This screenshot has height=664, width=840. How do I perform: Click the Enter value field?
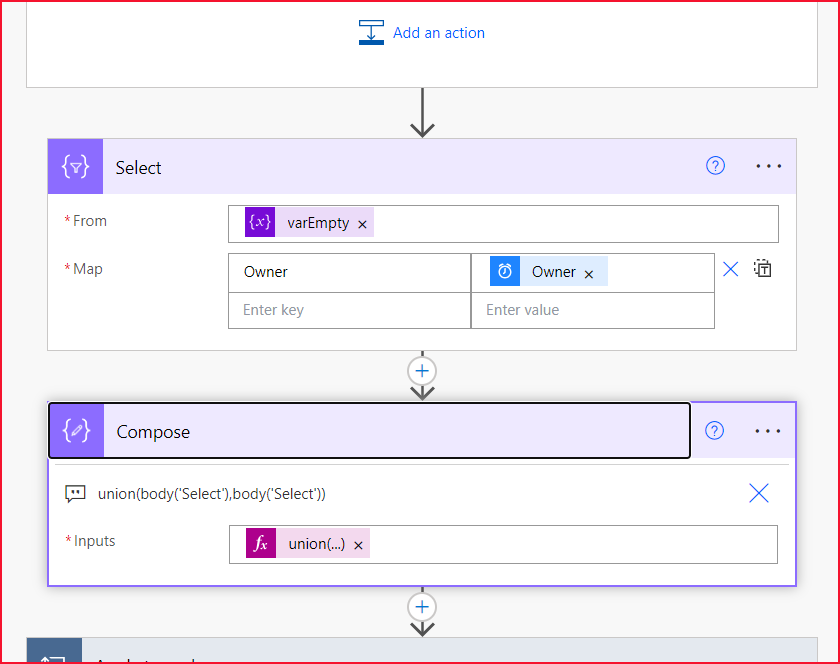(x=592, y=310)
